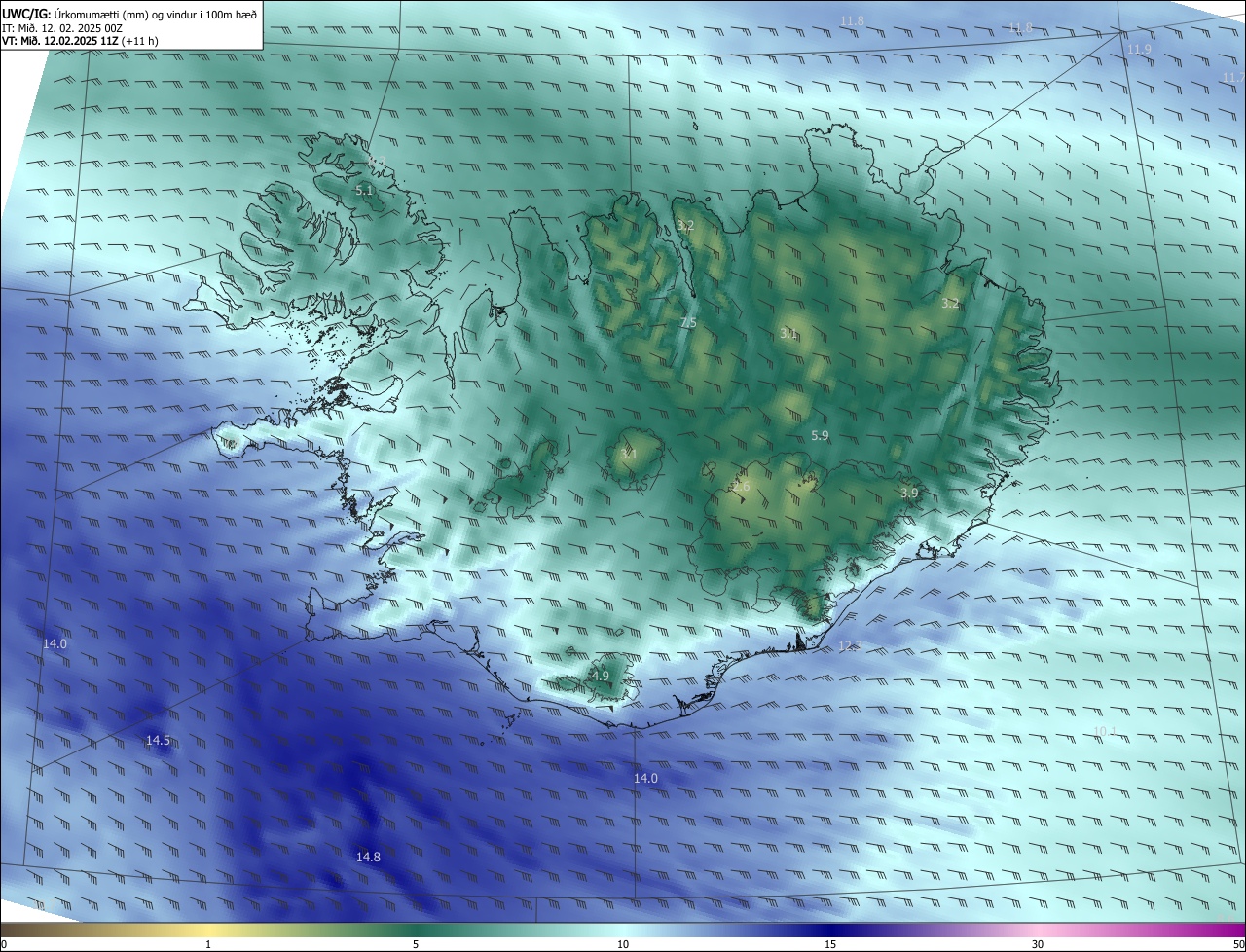1246x952 pixels.
Task: Click the color scale tick labeled 15
Action: [x=830, y=944]
